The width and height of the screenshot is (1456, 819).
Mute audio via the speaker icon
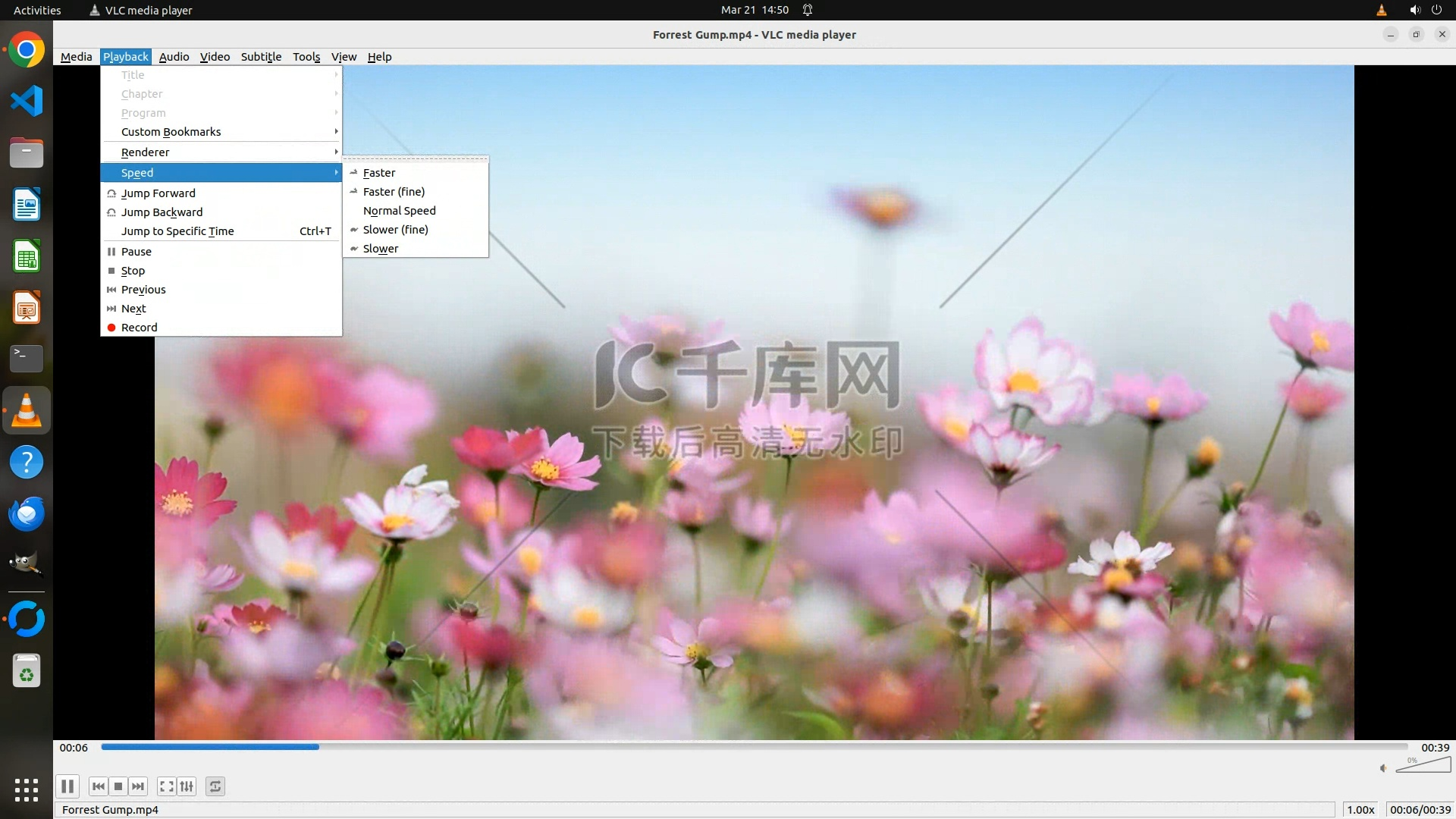tap(1383, 768)
